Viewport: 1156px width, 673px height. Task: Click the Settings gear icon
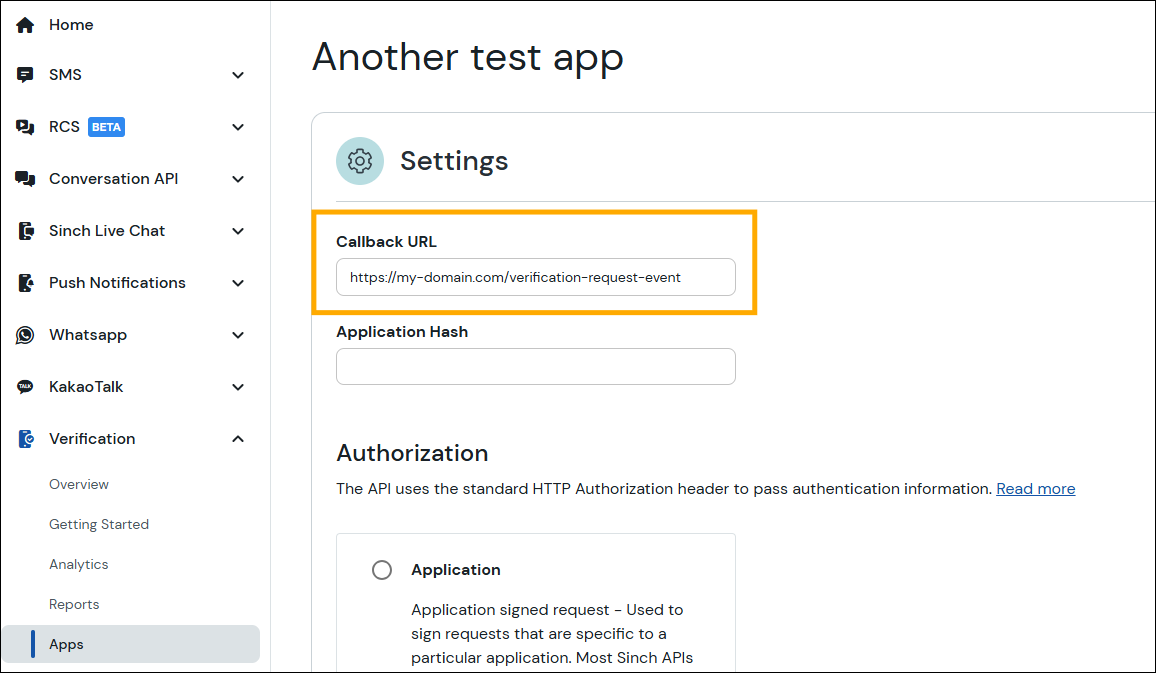(359, 160)
